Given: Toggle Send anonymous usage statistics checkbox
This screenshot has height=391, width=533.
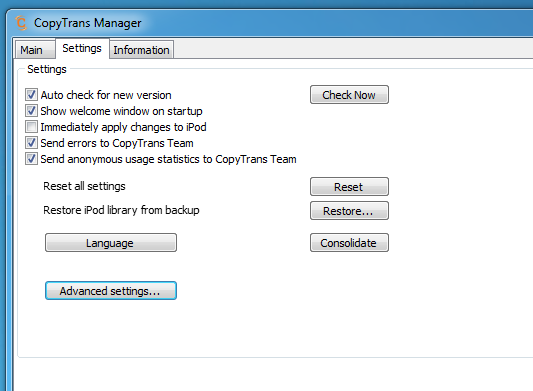Looking at the screenshot, I should click(31, 158).
